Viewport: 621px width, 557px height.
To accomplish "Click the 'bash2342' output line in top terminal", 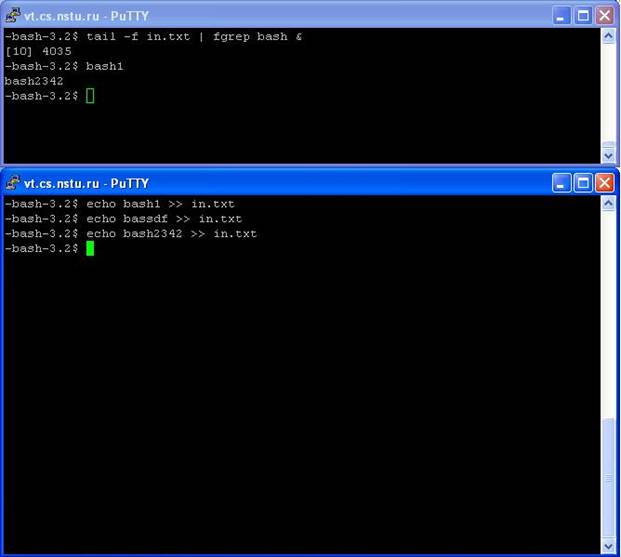I will pos(34,81).
